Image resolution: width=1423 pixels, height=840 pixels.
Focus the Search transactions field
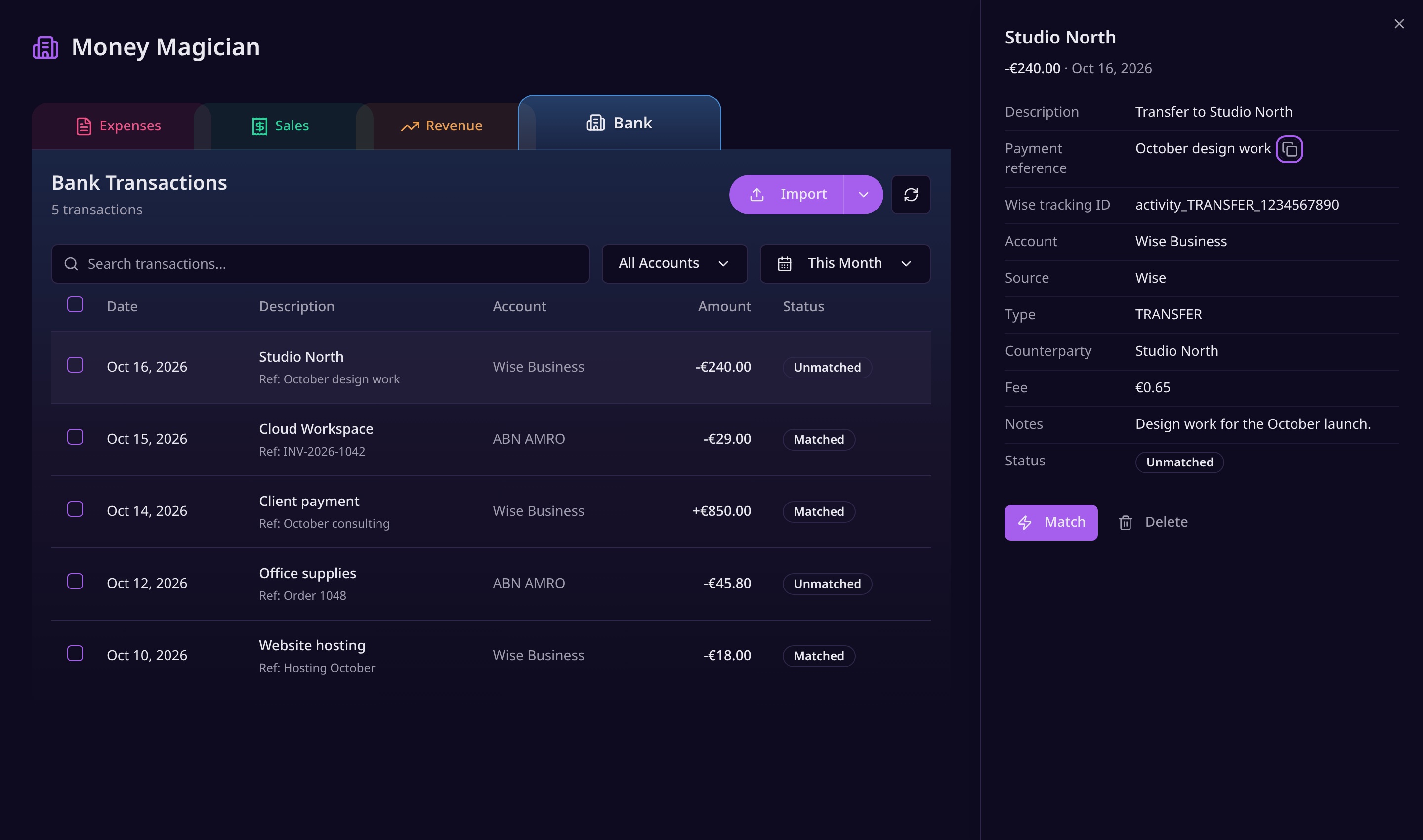coord(320,264)
